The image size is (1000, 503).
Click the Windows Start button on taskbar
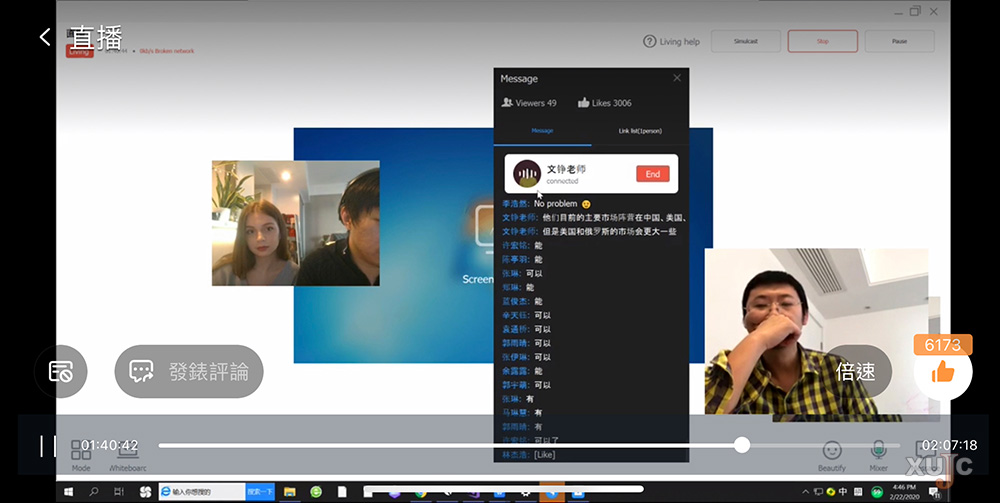(x=67, y=492)
